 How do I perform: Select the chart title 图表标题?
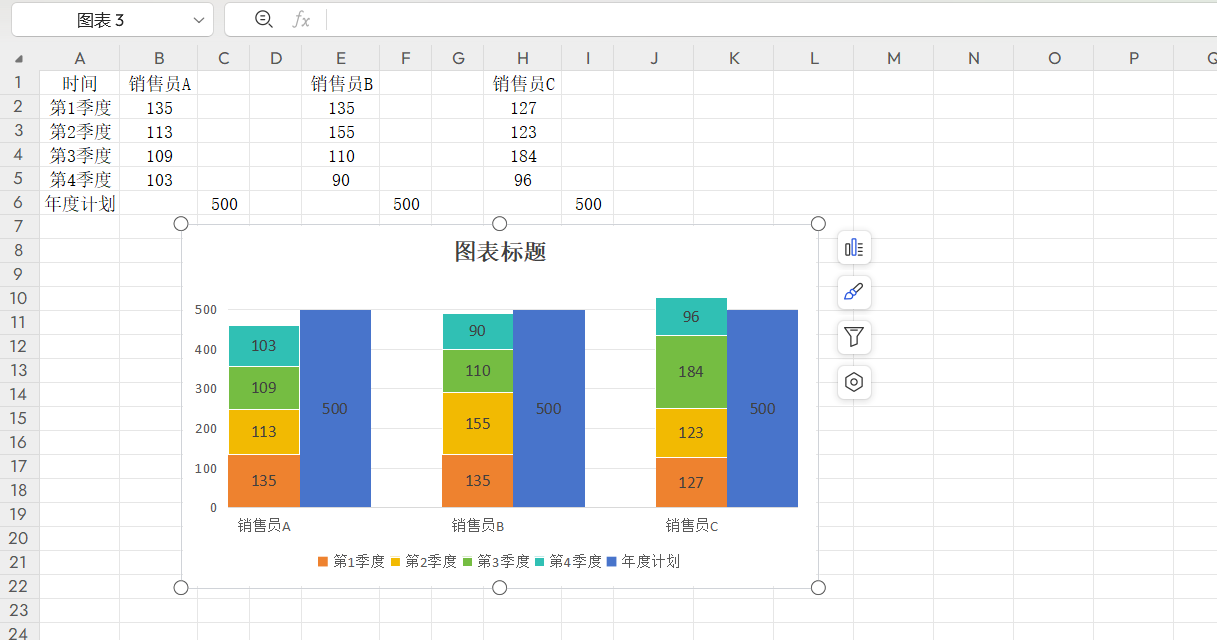pyautogui.click(x=500, y=252)
